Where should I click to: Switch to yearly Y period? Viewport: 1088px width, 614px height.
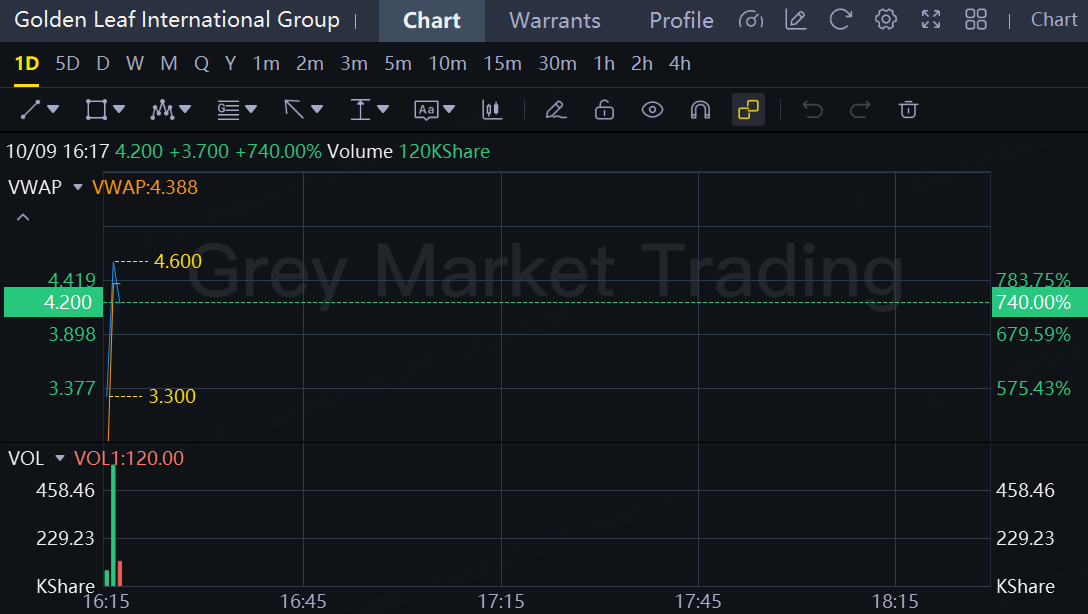(x=230, y=64)
